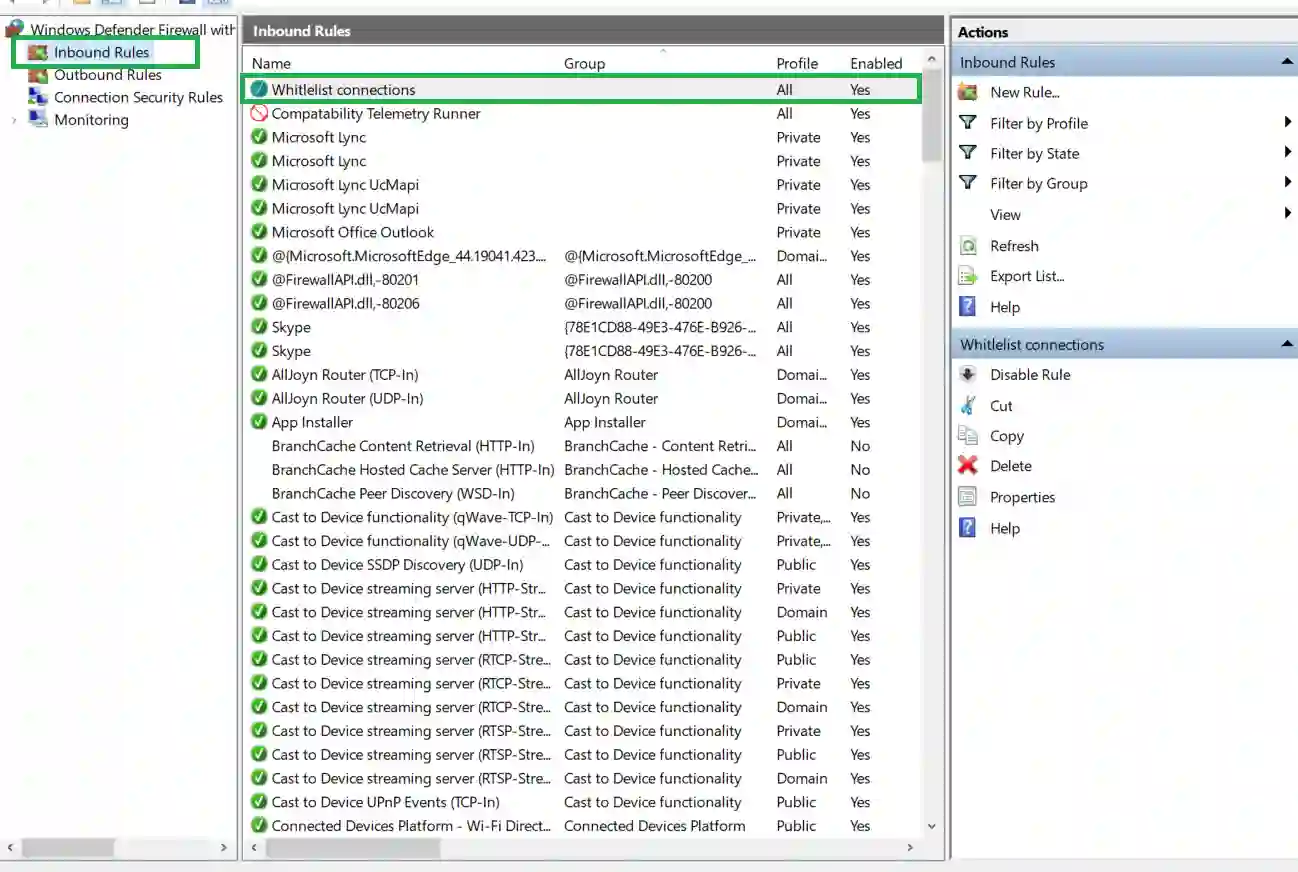The width and height of the screenshot is (1298, 872).
Task: Click the Cut scissors icon
Action: [967, 406]
